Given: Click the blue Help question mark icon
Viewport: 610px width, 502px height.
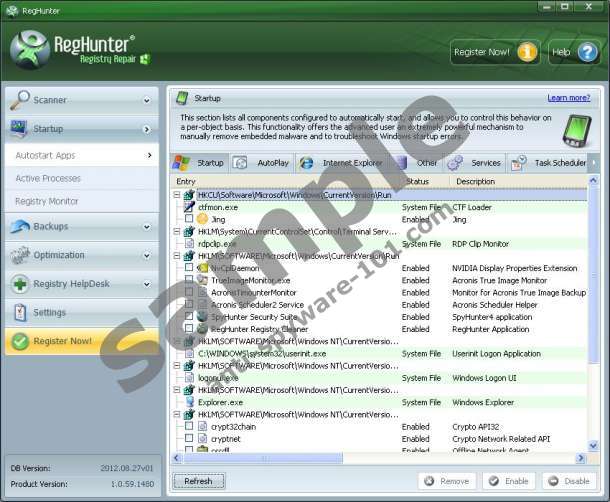Looking at the screenshot, I should pyautogui.click(x=587, y=52).
